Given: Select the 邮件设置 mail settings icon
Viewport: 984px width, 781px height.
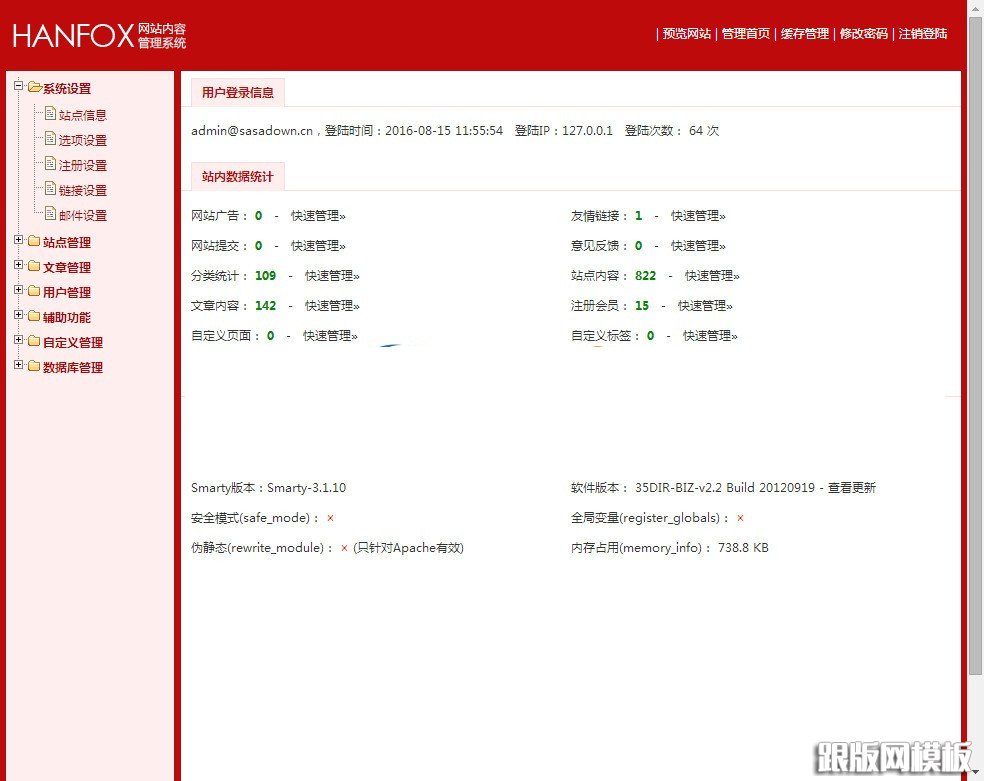Looking at the screenshot, I should 50,214.
